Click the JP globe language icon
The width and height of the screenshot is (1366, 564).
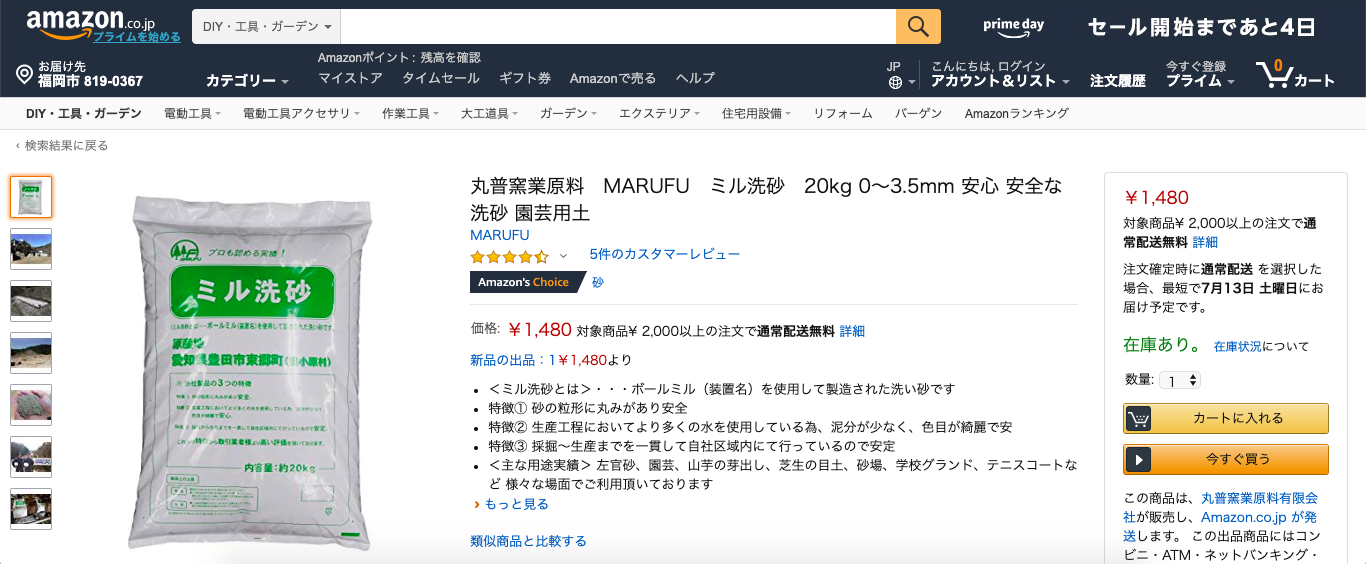[895, 82]
